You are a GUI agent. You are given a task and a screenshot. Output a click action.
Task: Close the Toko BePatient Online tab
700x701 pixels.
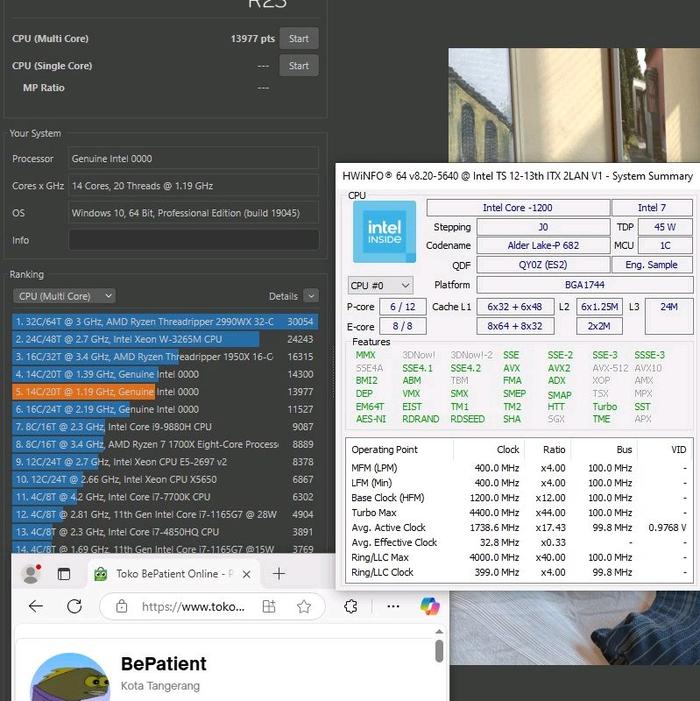[x=248, y=574]
